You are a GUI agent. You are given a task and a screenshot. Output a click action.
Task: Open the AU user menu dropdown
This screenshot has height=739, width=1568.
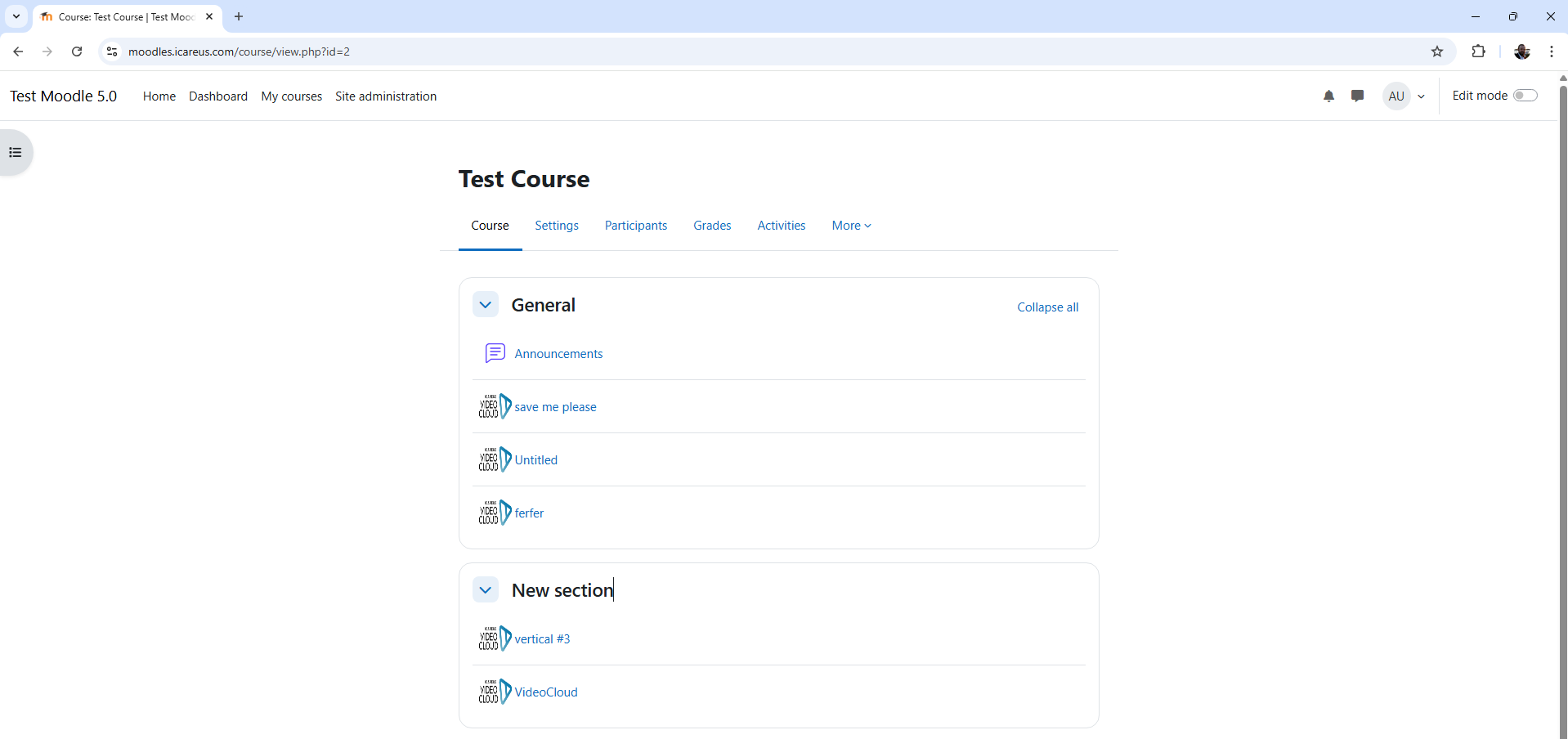[x=1404, y=96]
